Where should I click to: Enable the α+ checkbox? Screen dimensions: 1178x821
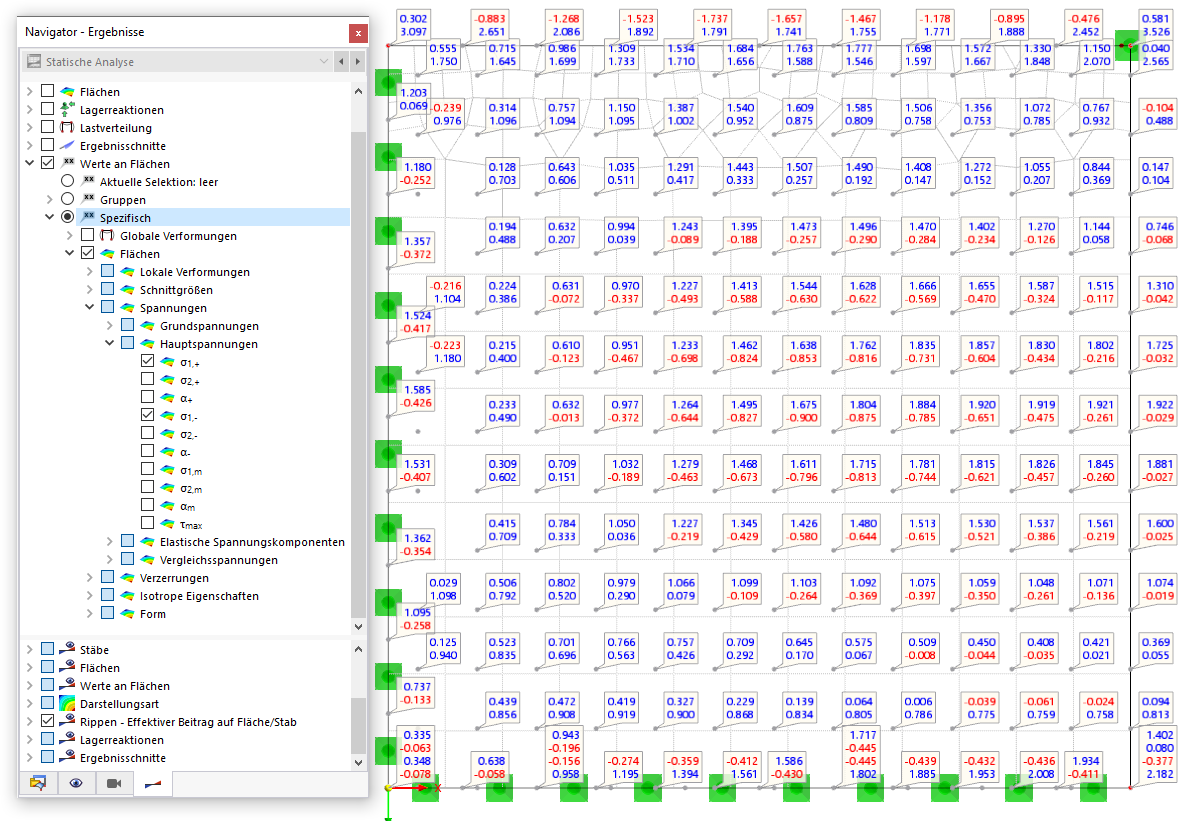tap(147, 397)
